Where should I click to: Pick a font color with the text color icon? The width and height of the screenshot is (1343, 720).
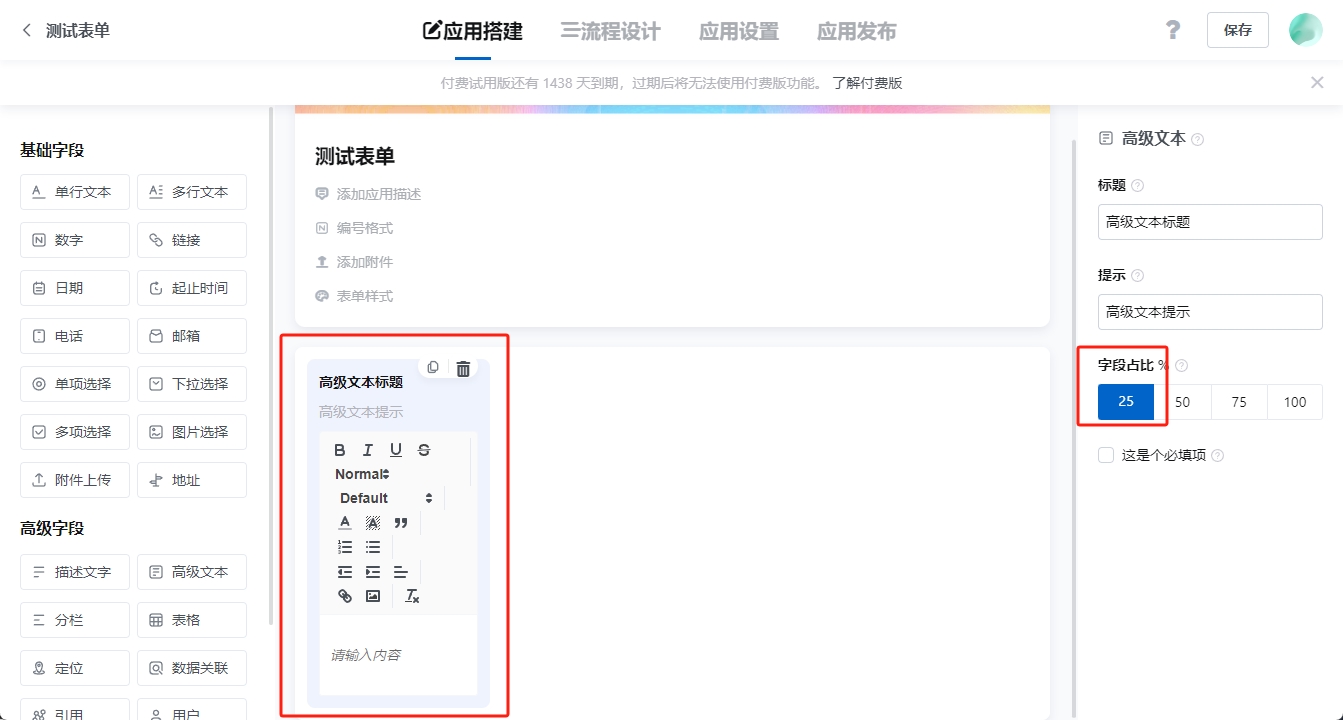345,522
